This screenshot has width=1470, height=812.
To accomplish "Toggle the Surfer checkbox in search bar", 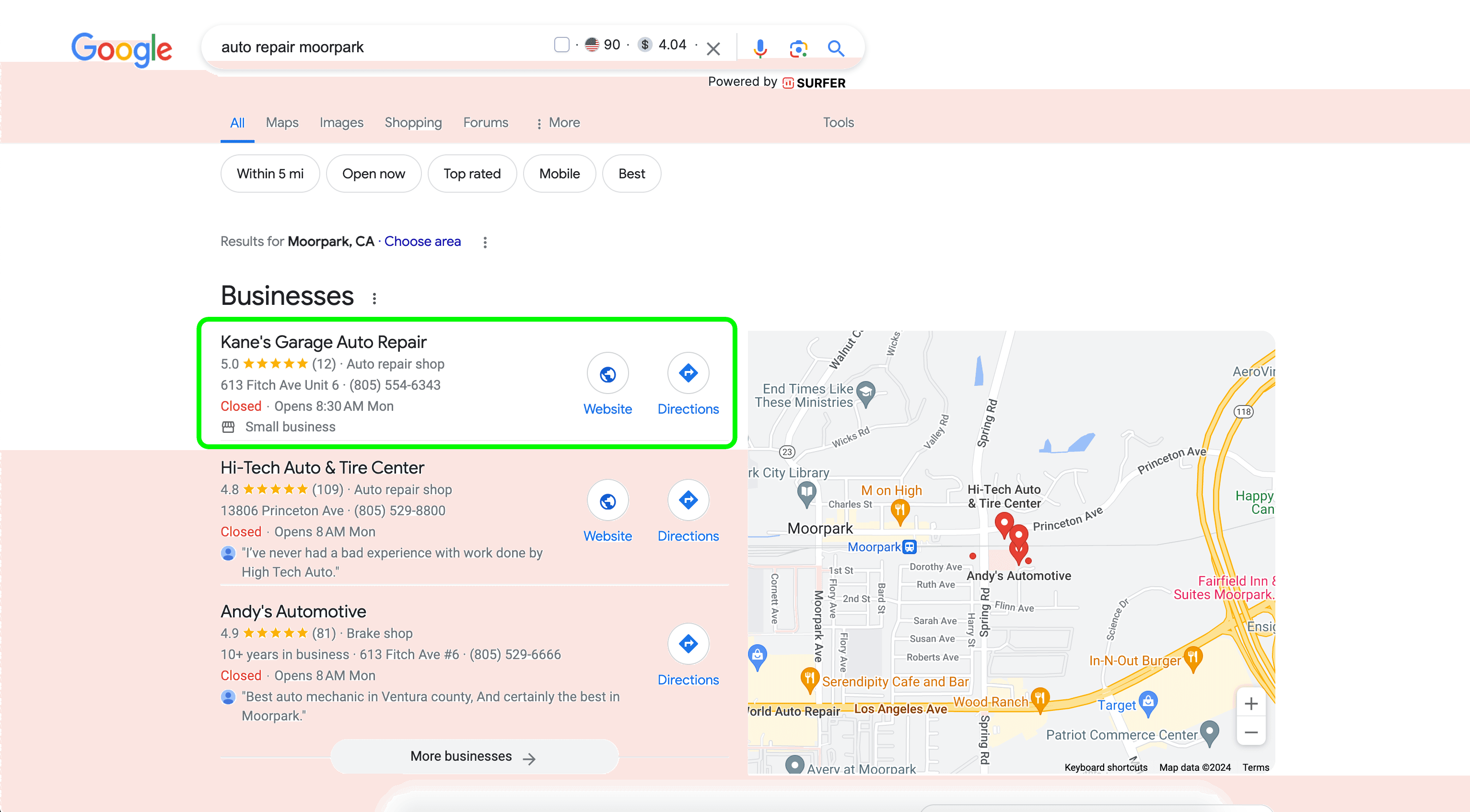I will click(561, 45).
